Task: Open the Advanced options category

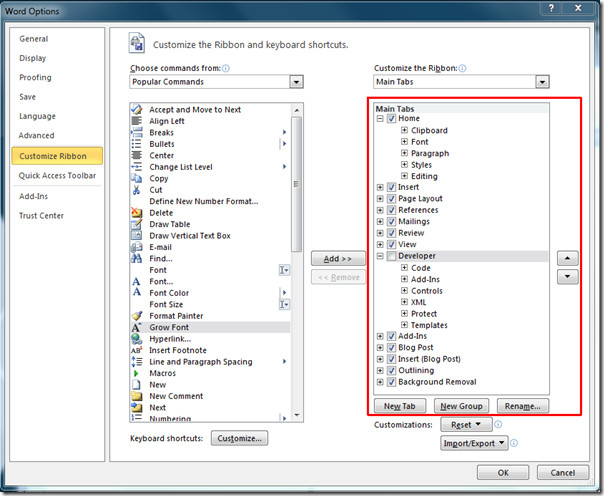Action: [37, 136]
